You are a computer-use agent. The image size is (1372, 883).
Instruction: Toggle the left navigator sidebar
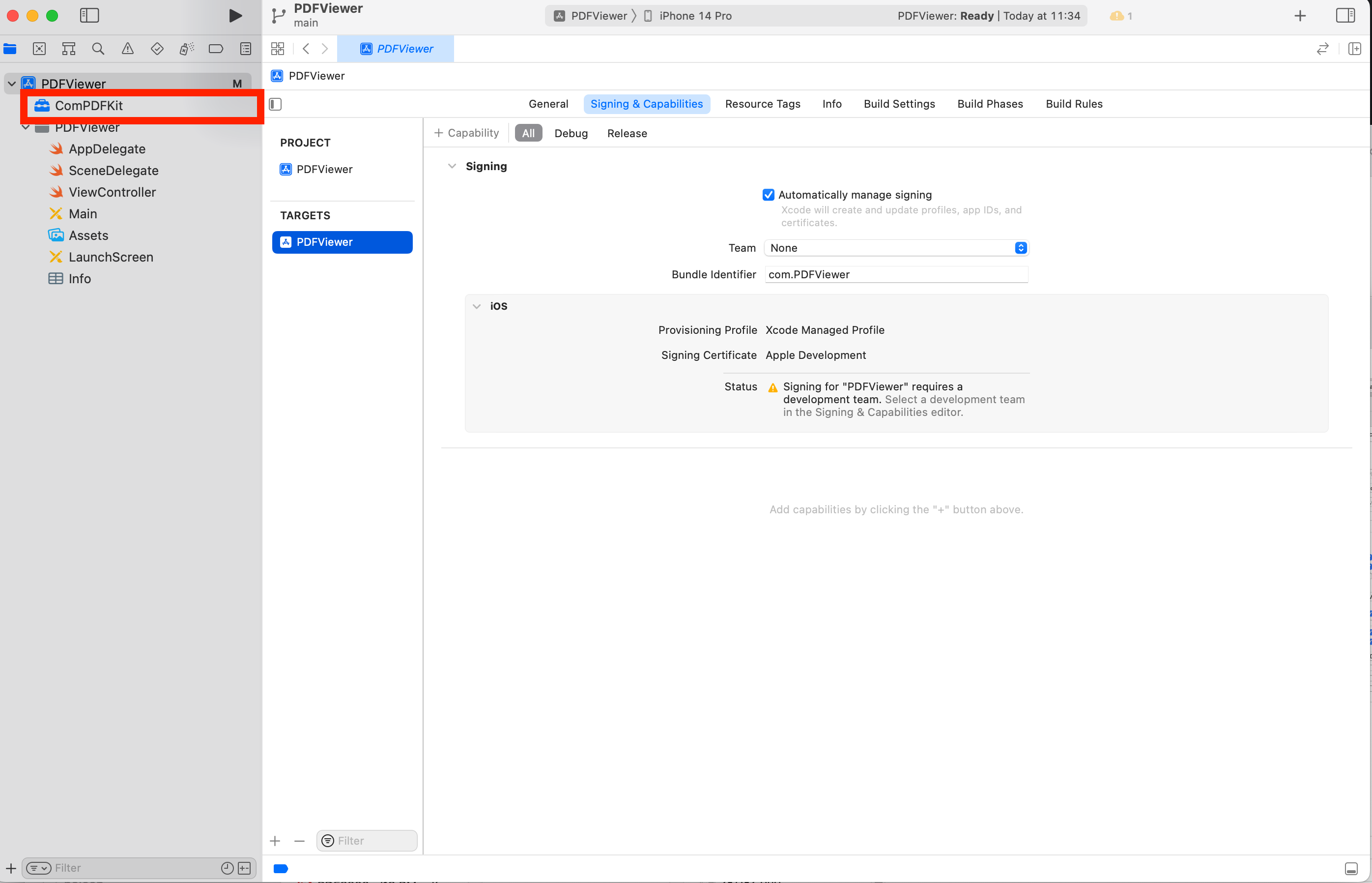click(x=89, y=15)
